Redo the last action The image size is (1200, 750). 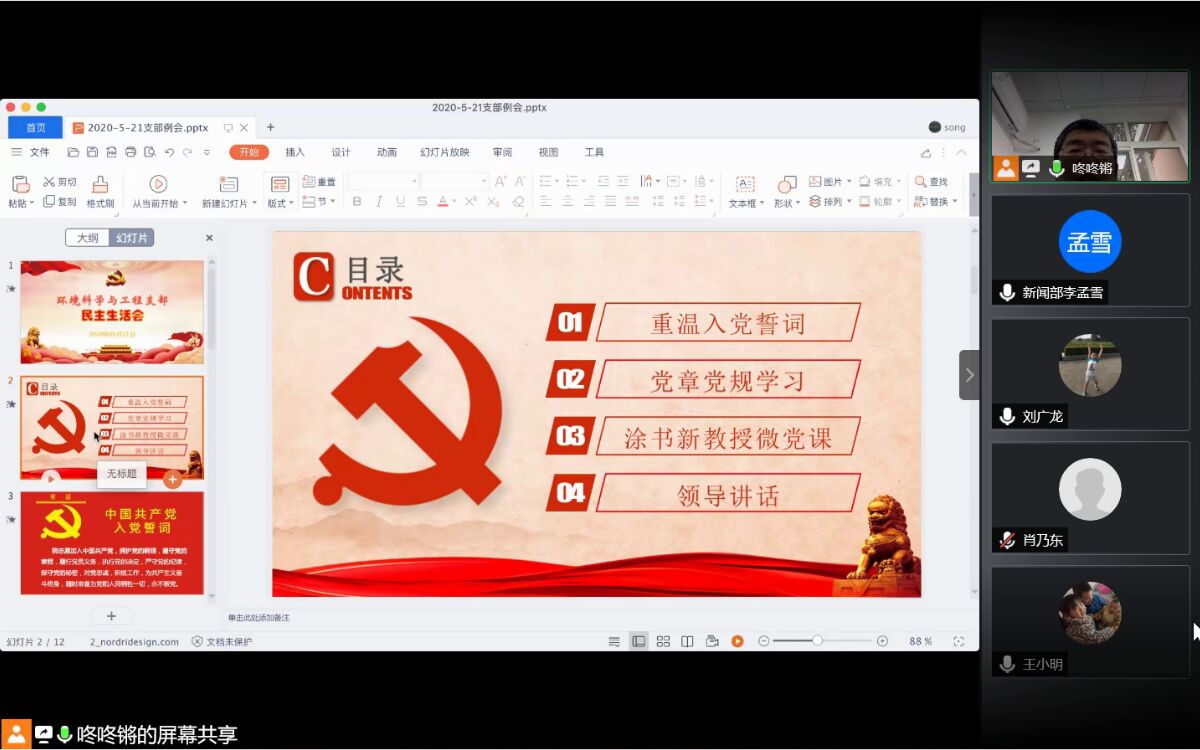[x=187, y=152]
